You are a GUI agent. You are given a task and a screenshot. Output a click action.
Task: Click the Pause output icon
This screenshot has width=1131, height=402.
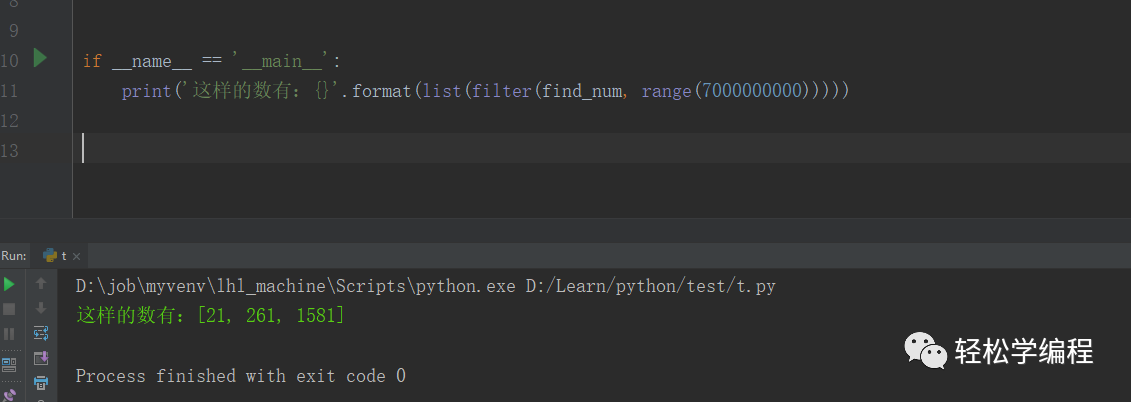[9, 333]
